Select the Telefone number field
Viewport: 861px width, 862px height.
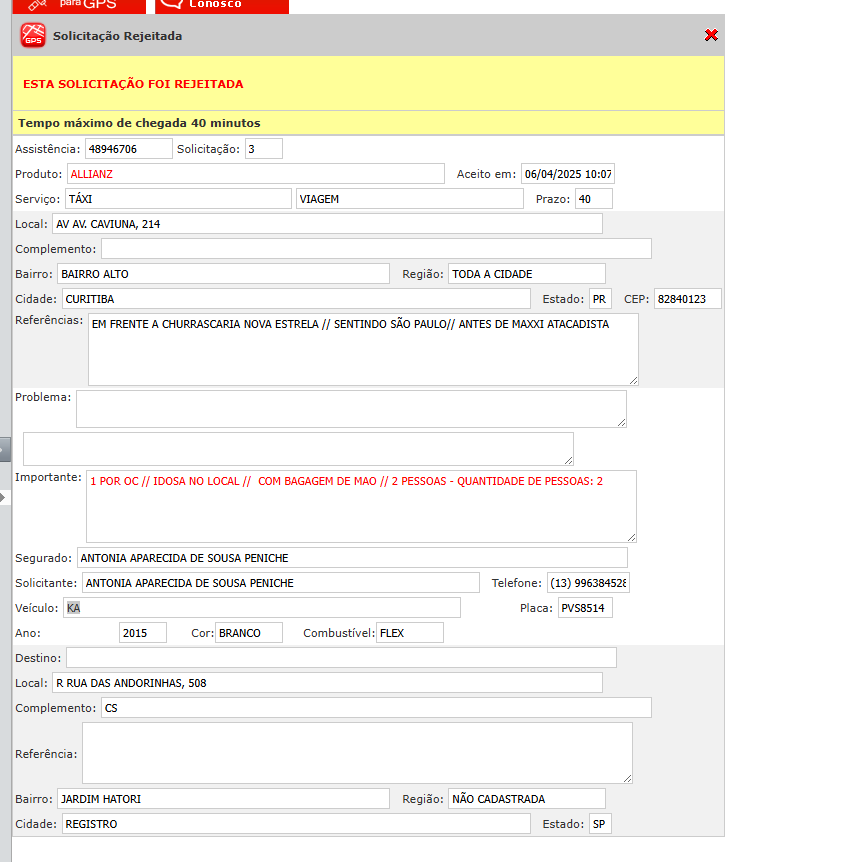coord(588,583)
